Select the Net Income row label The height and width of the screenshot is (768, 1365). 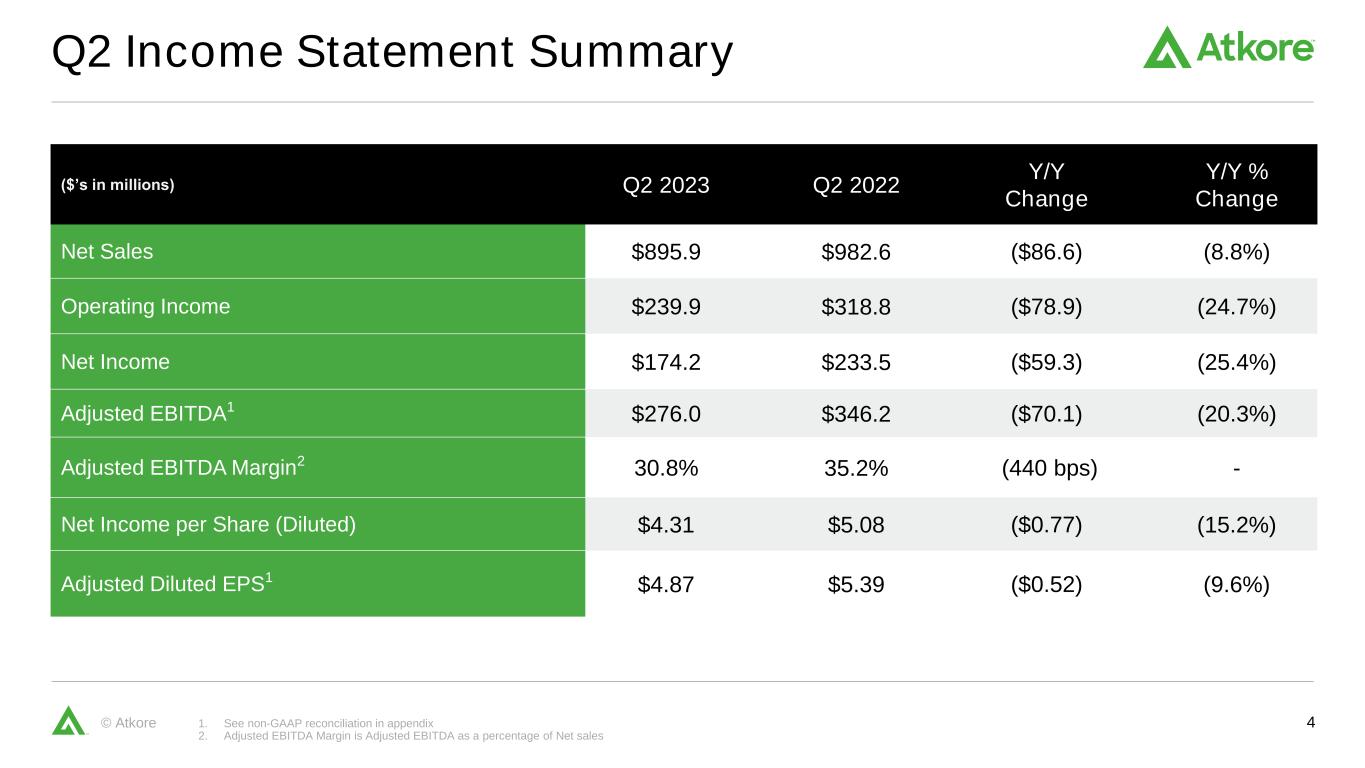pyautogui.click(x=115, y=362)
